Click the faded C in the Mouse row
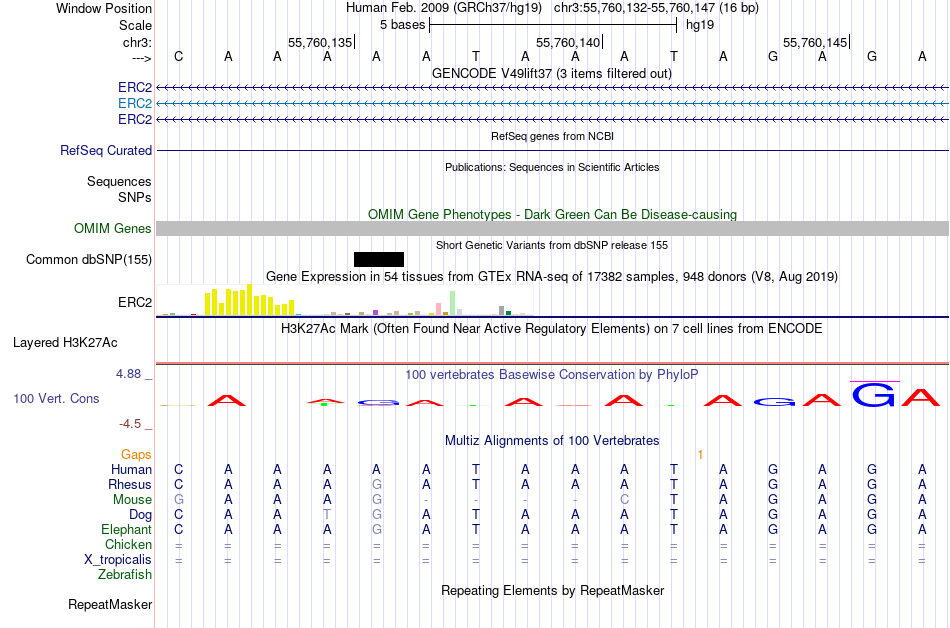This screenshot has width=950, height=628. [624, 500]
